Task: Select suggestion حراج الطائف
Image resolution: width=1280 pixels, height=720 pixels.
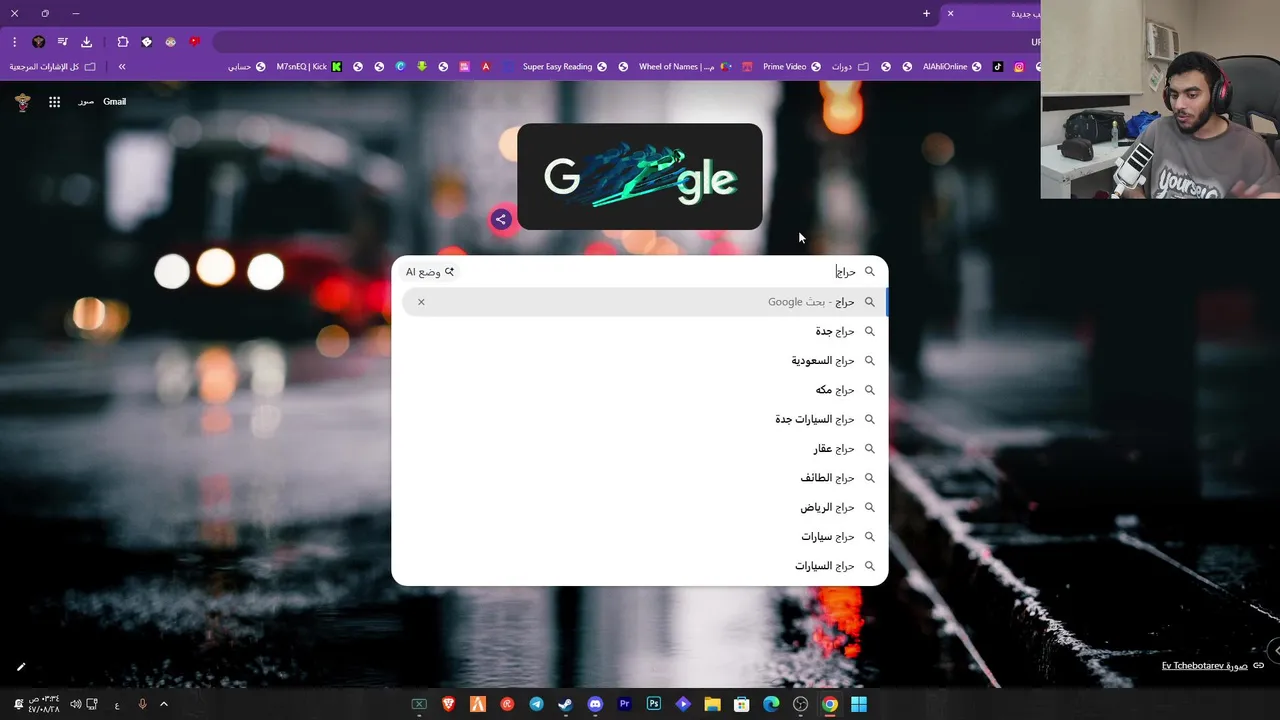Action: point(640,478)
